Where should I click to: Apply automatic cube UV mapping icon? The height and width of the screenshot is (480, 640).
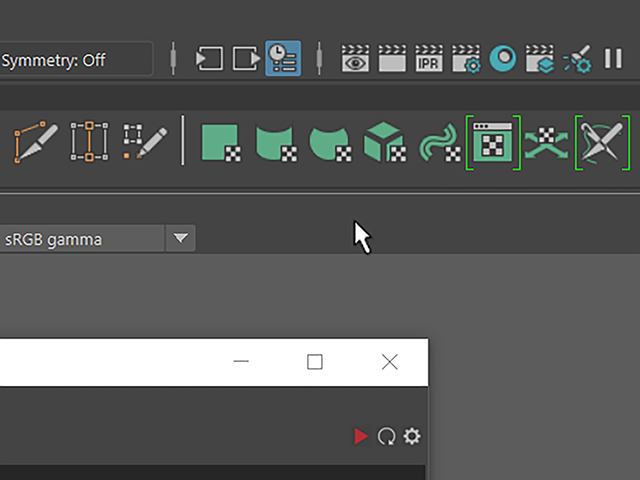(x=385, y=142)
